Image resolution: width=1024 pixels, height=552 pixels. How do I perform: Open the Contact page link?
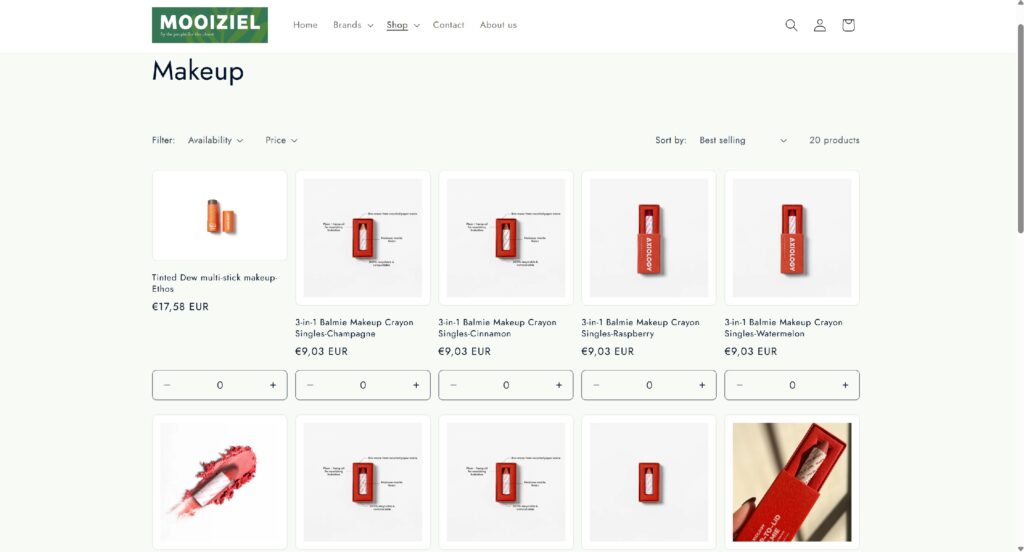coord(448,25)
